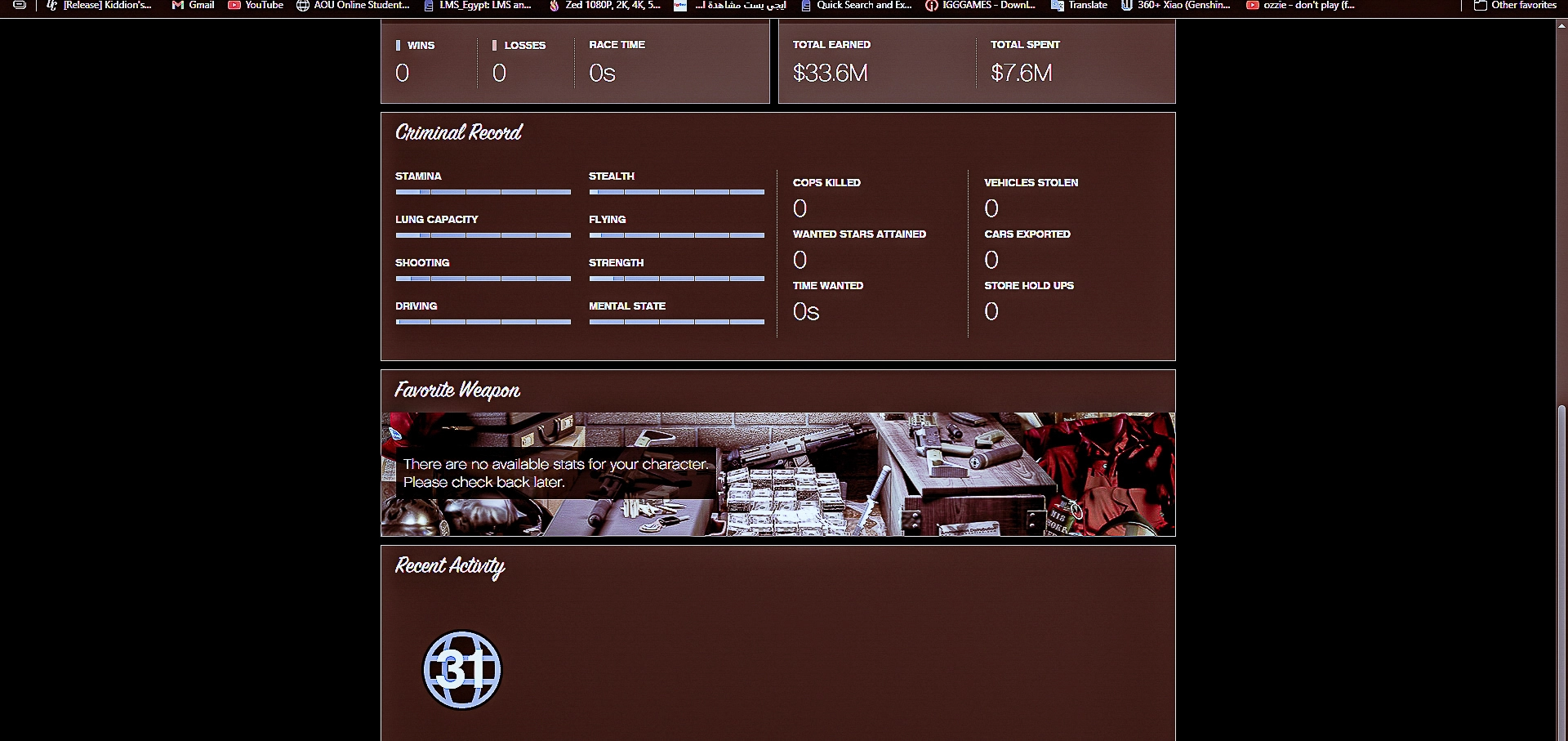This screenshot has width=1568, height=741.
Task: Click the Lung Capacity stat bar
Action: coord(483,235)
